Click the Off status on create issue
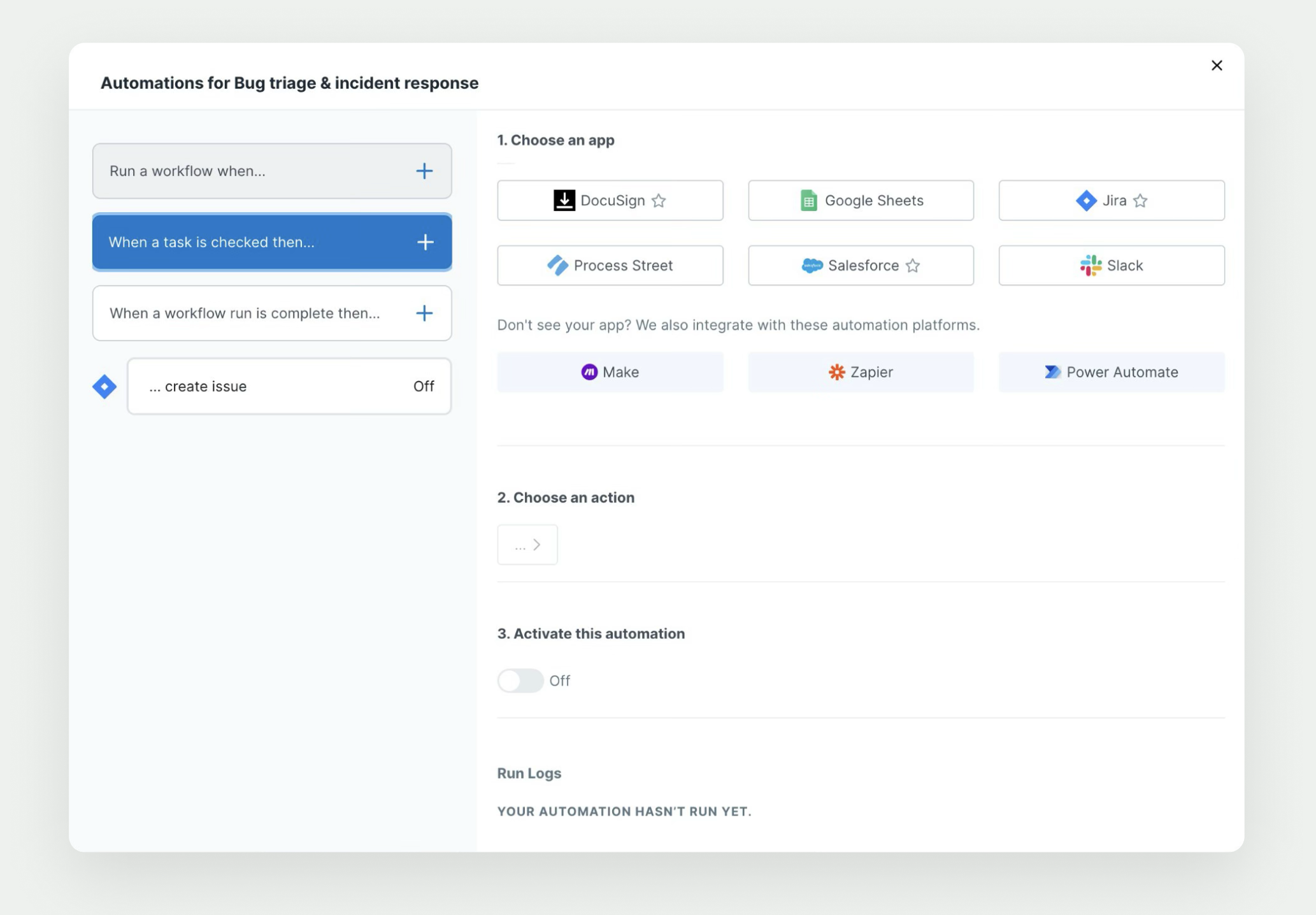Screen dimensions: 1316x915 pos(424,386)
